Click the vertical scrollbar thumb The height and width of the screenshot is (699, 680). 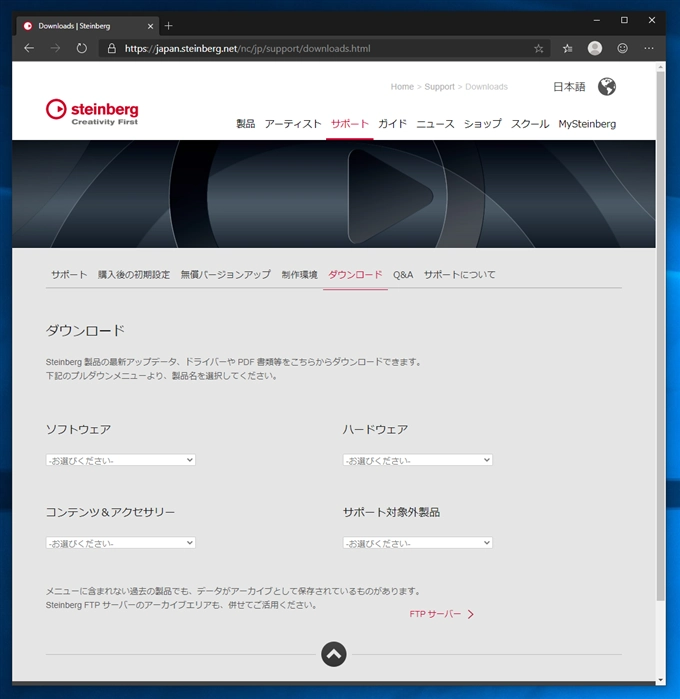pos(660,336)
